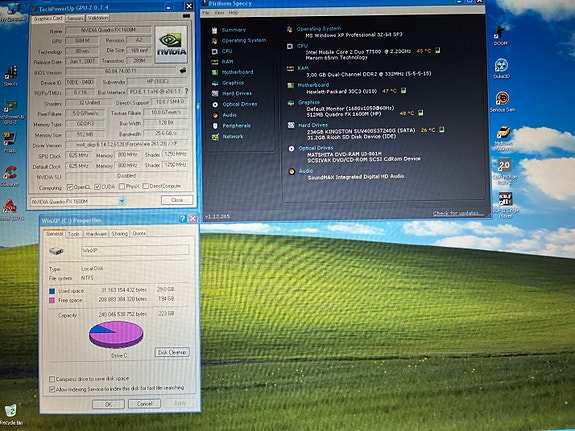Image resolution: width=575 pixels, height=431 pixels.
Task: Open the Sharing tab in WinXP Properties
Action: click(x=120, y=233)
